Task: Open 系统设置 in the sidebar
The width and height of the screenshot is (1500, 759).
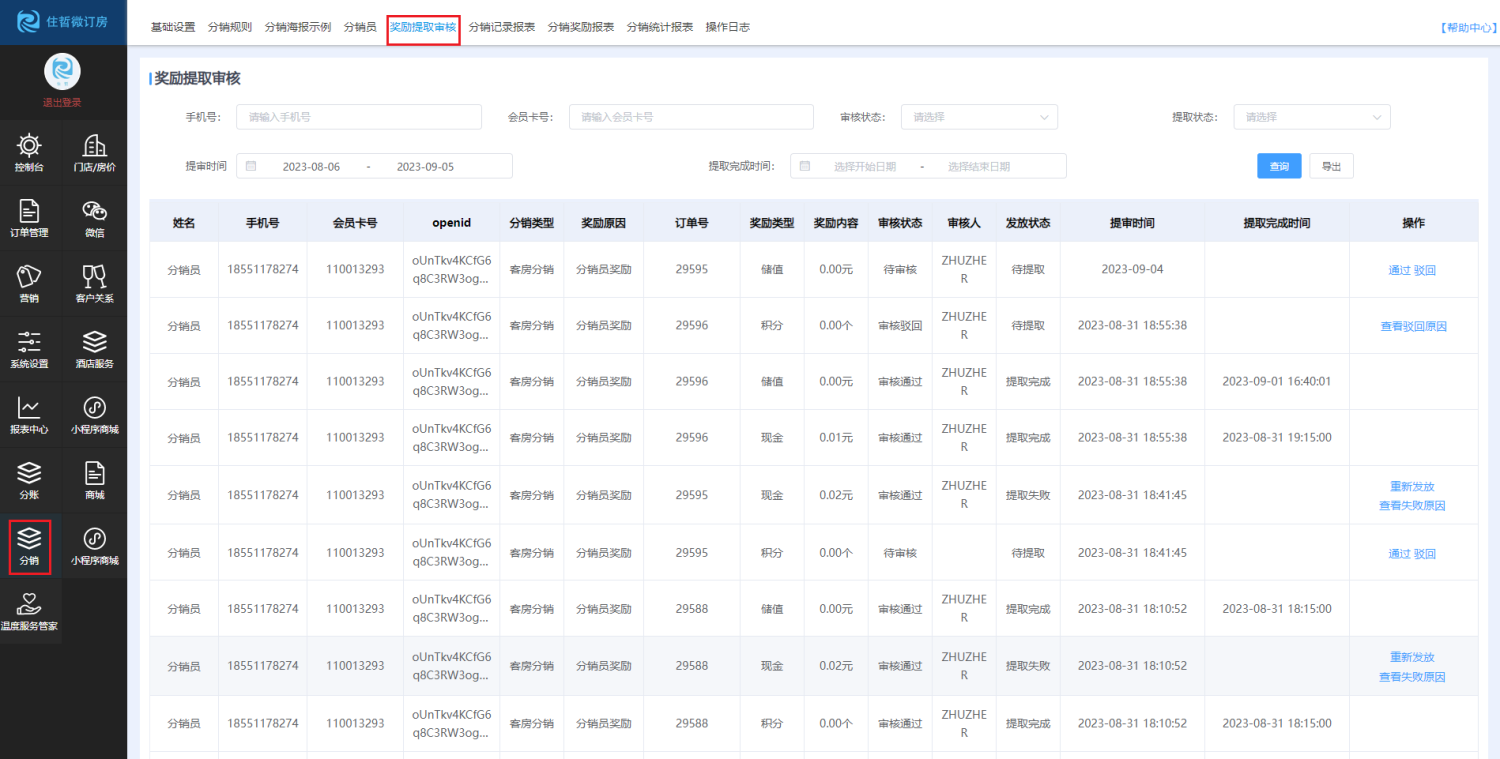Action: pos(30,350)
